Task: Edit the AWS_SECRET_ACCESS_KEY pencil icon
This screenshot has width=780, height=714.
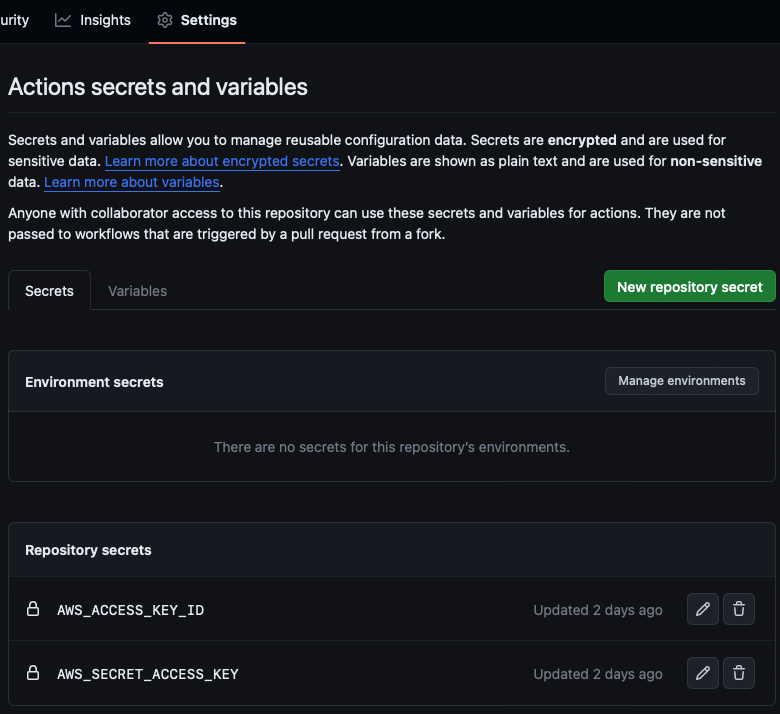Action: pos(703,673)
